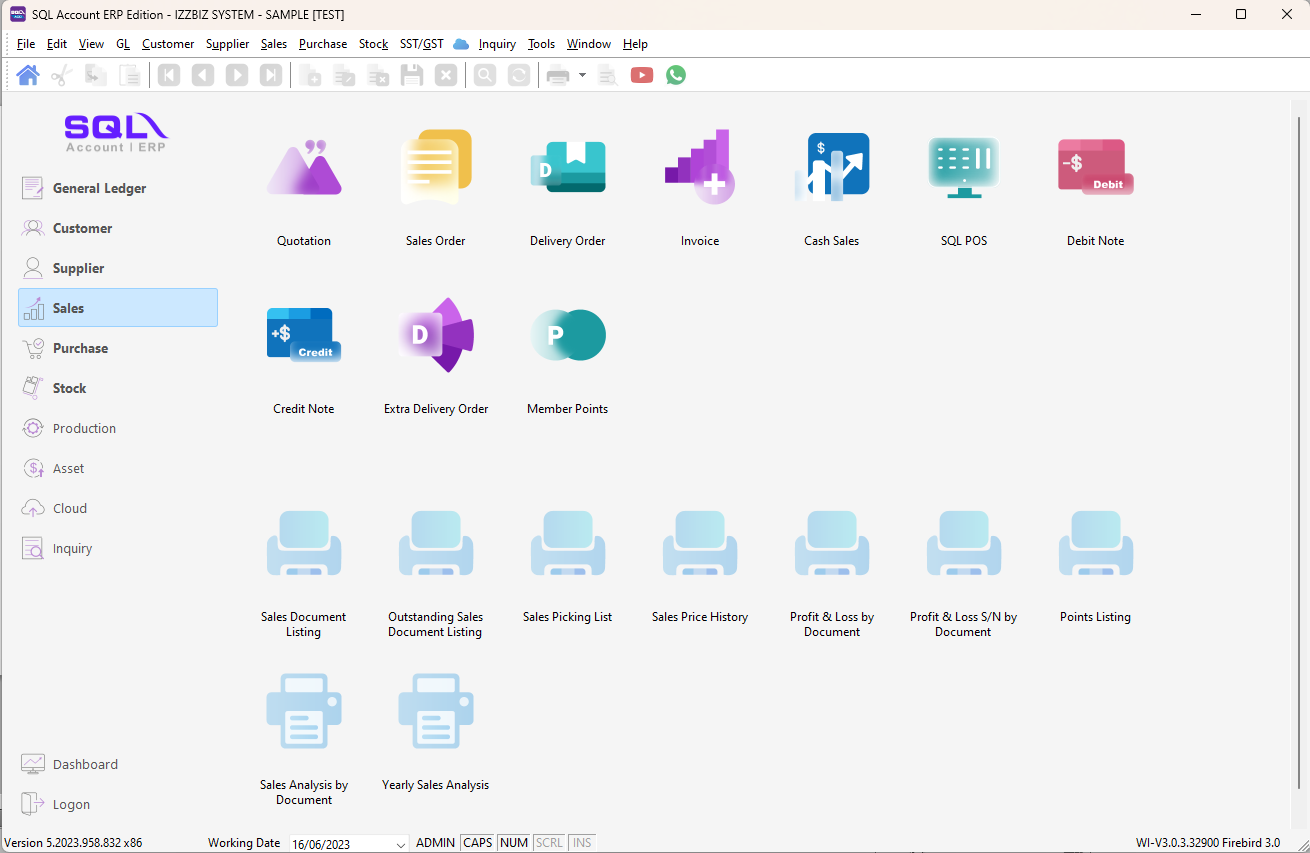The image size is (1310, 853).
Task: Select Customer in sidebar
Action: [118, 228]
